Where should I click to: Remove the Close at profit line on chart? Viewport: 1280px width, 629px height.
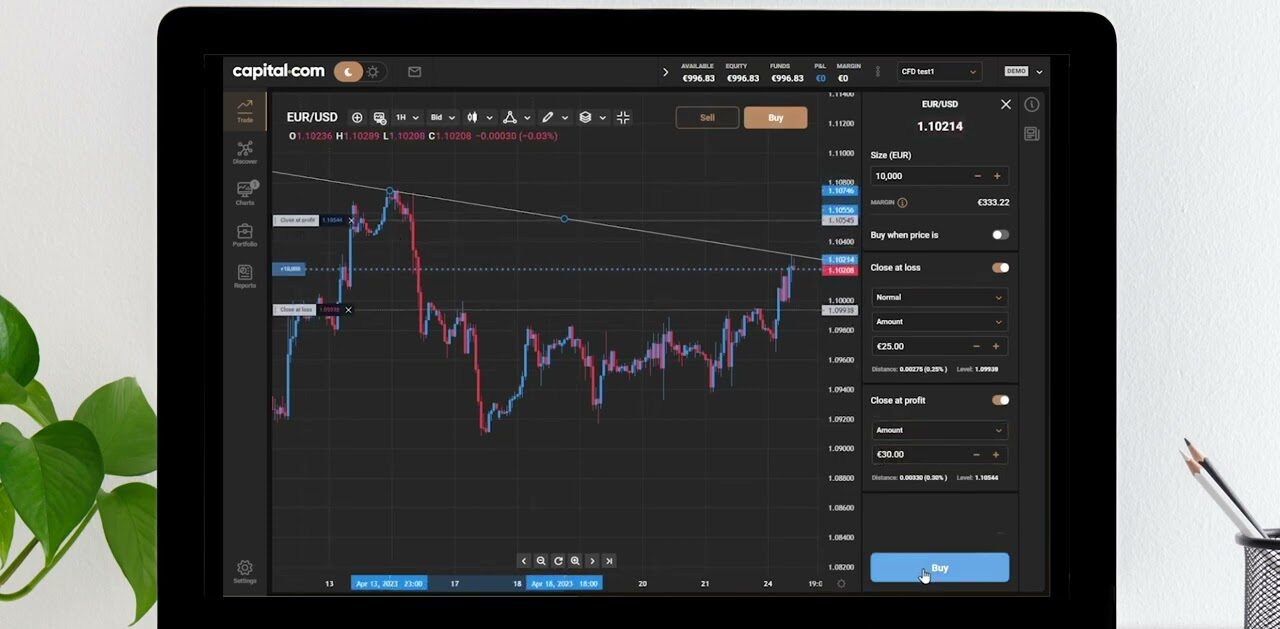(351, 220)
